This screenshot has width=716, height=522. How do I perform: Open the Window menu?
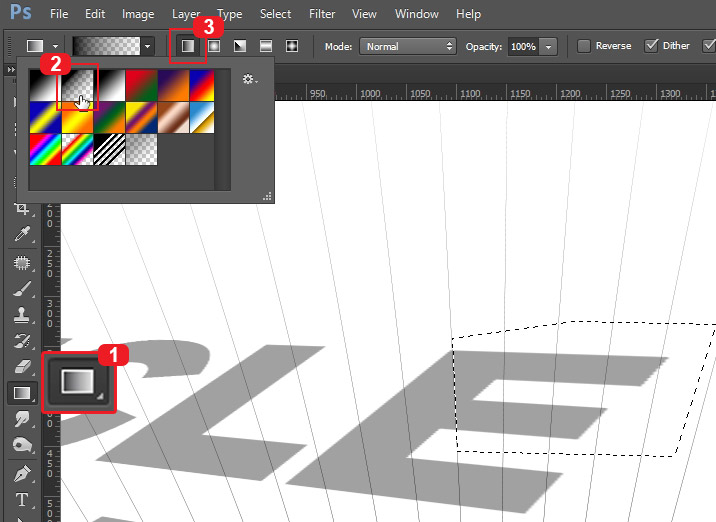tap(416, 14)
